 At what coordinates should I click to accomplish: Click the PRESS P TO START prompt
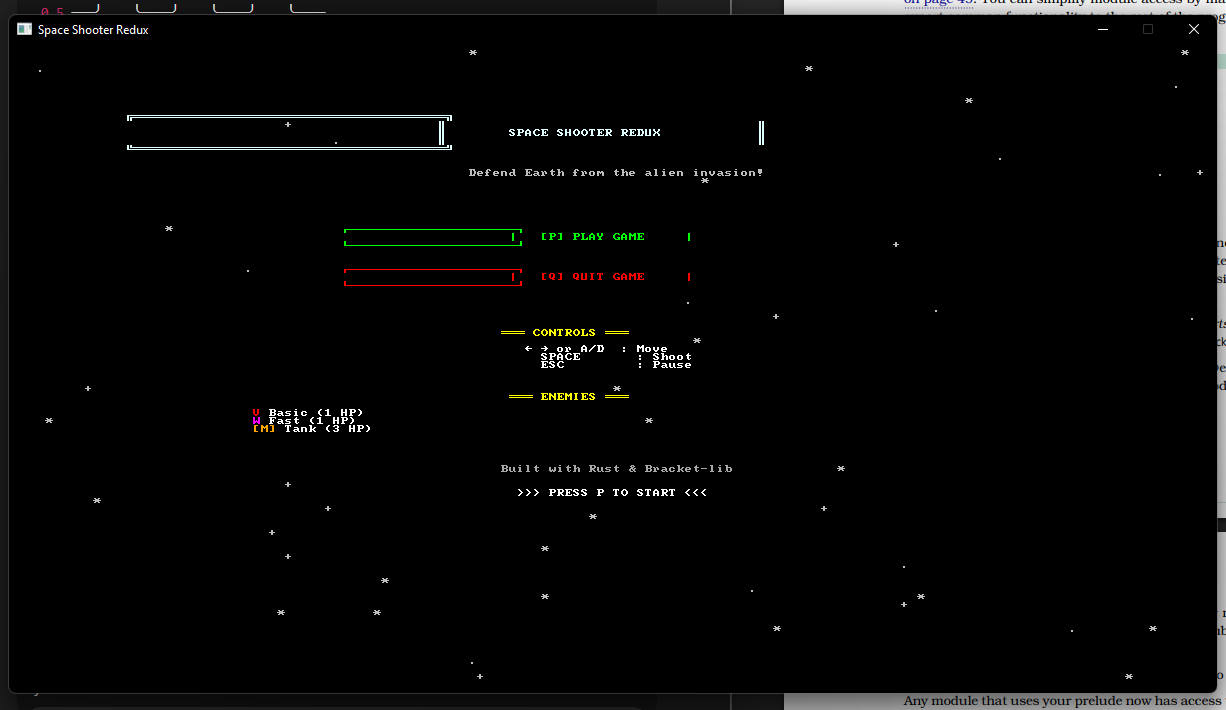point(612,491)
